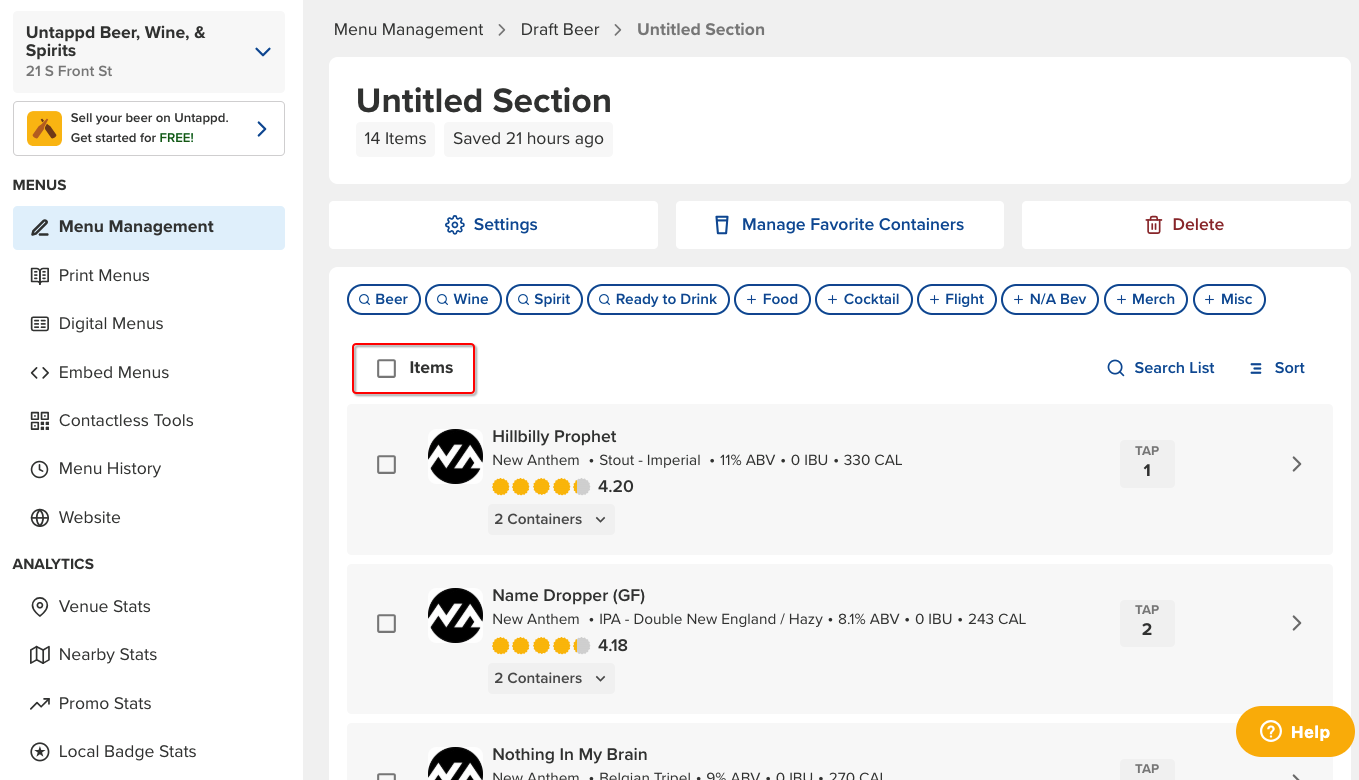Add a Food item
1359x780 pixels.
773,299
